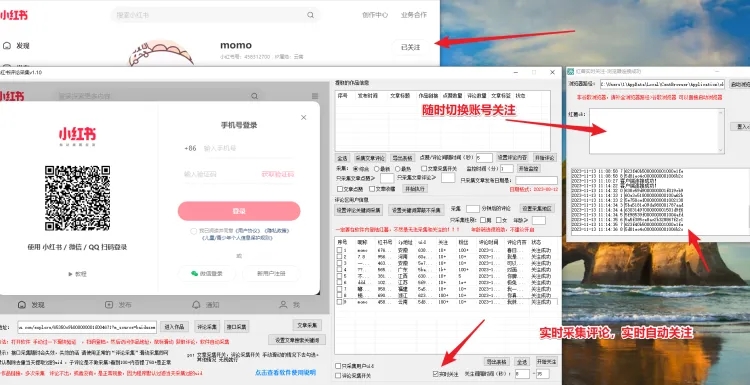Tick the checkbox for user row 1
The width and height of the screenshot is (750, 385).
(x=339, y=250)
